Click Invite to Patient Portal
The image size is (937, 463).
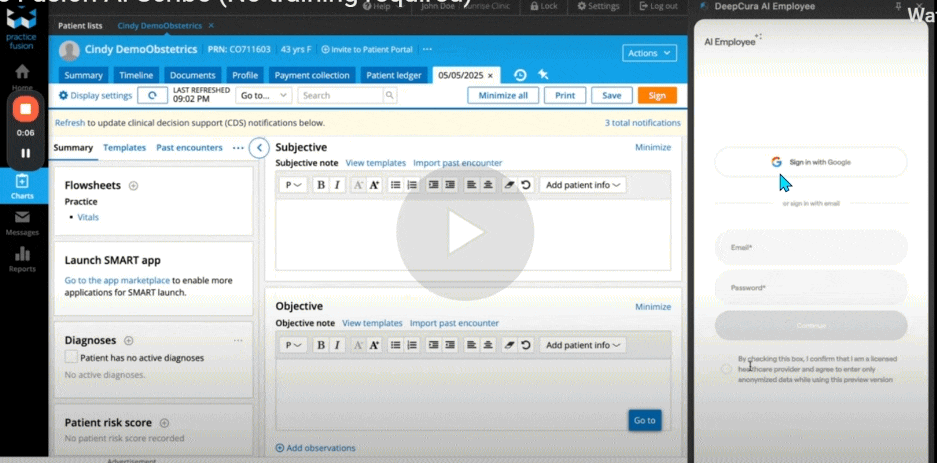tap(367, 50)
